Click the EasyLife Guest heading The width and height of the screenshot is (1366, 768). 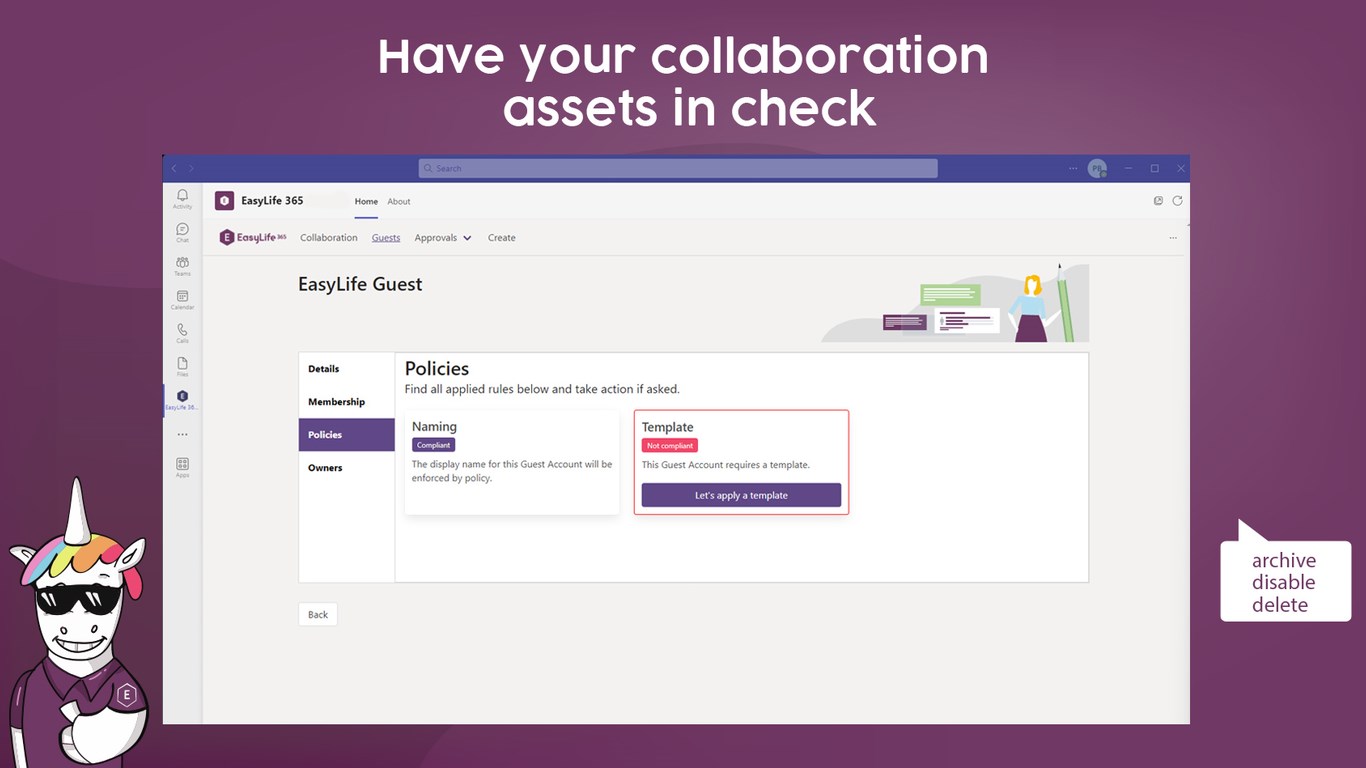pos(360,284)
